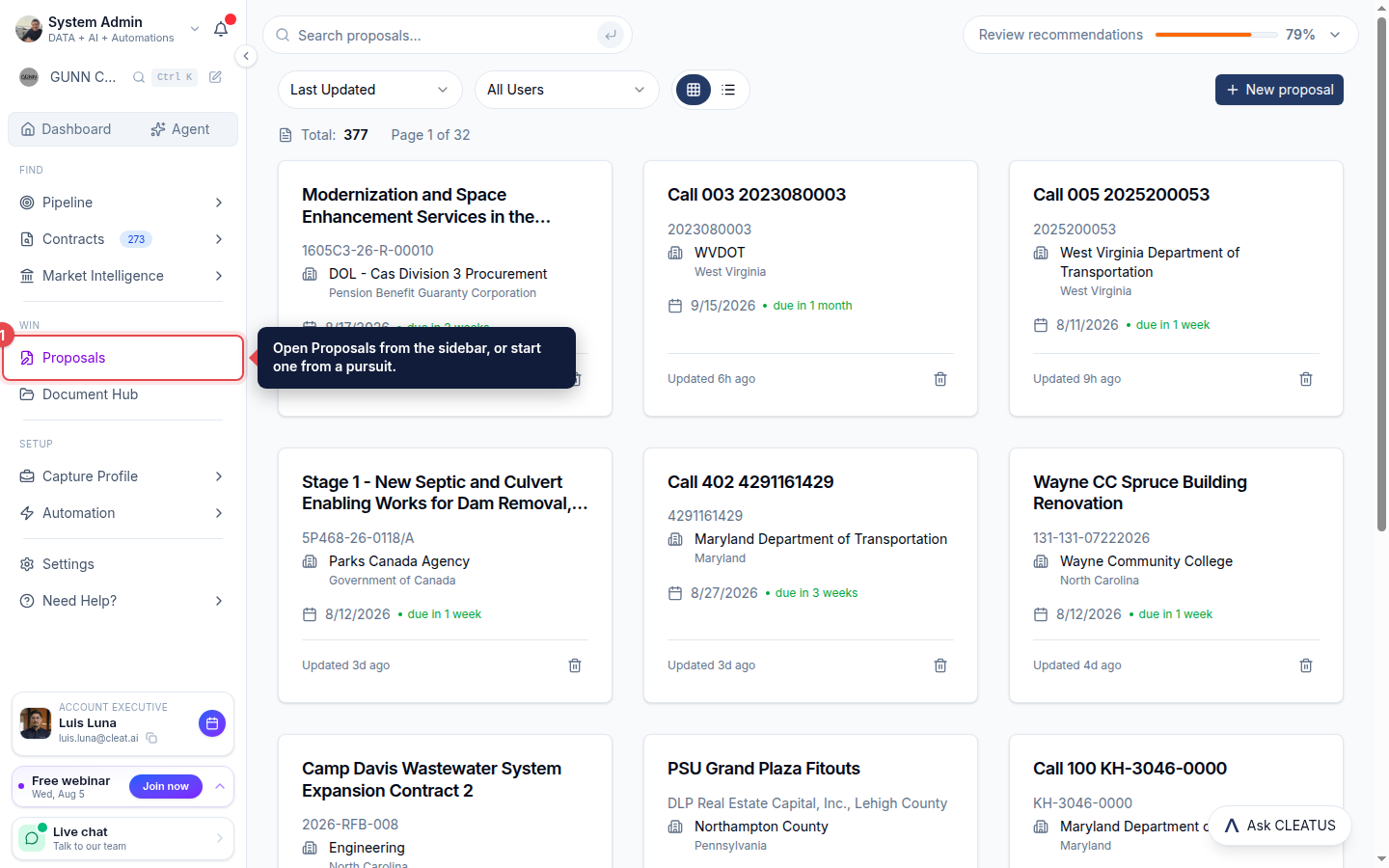Delete the Call 005 2025200053 proposal
Image resolution: width=1389 pixels, height=868 pixels.
coord(1306,379)
